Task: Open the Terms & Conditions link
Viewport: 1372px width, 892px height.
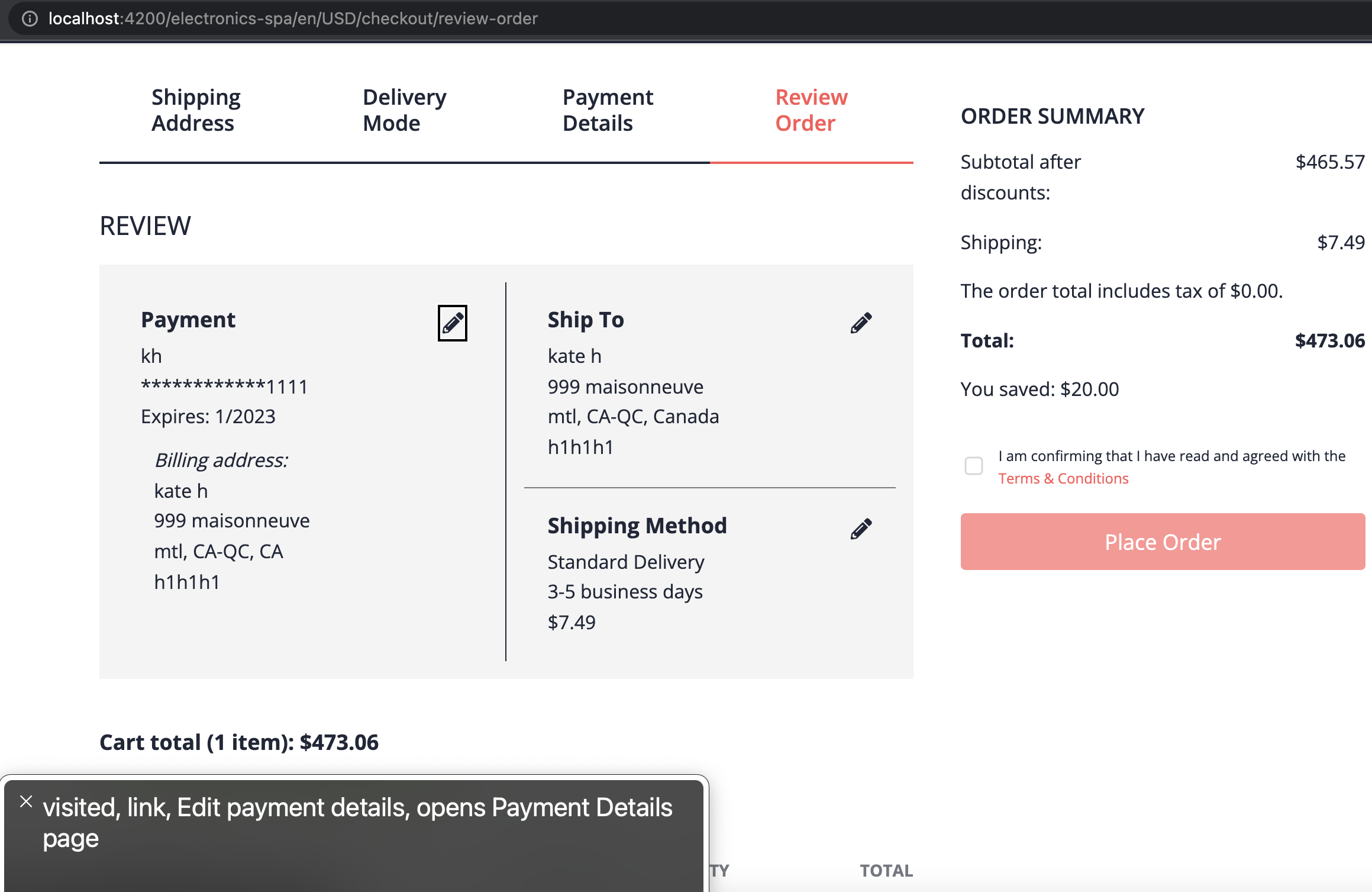Action: pos(1063,478)
